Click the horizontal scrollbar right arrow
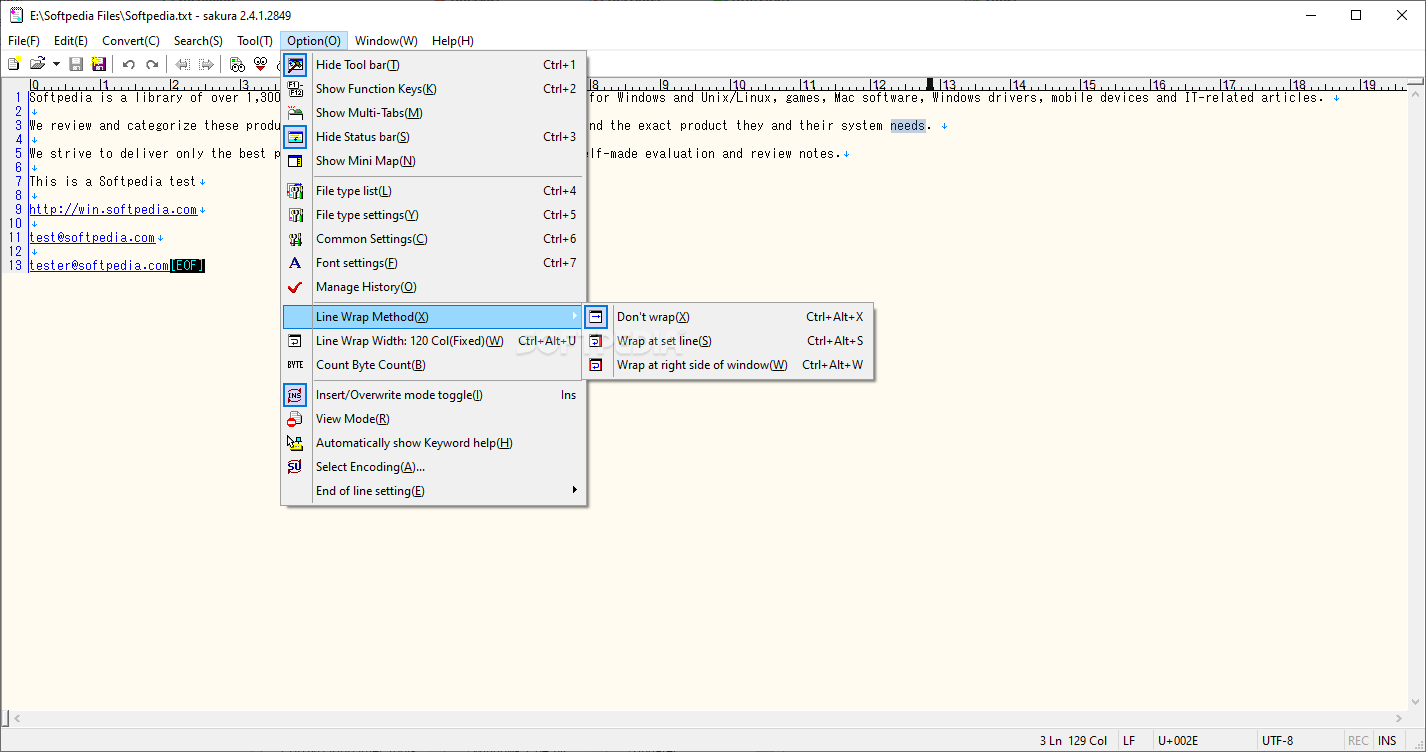 point(1401,718)
